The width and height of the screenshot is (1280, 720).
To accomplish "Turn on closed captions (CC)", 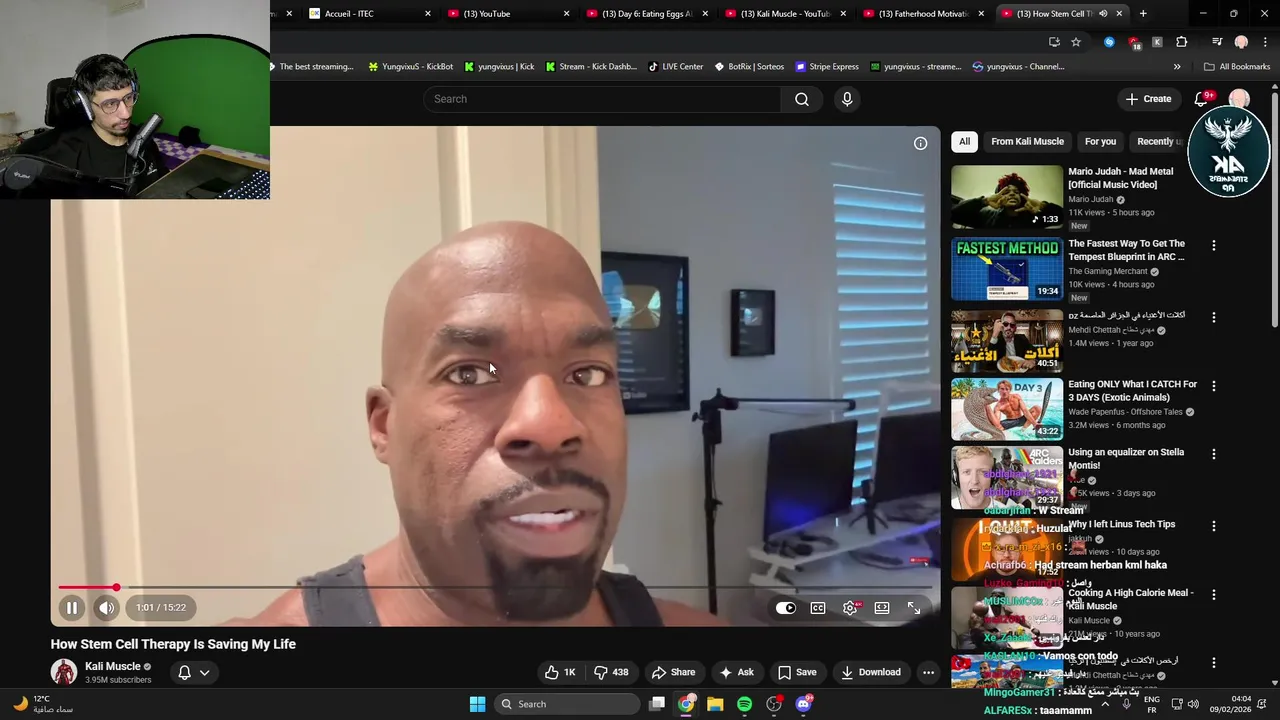I will pyautogui.click(x=818, y=608).
